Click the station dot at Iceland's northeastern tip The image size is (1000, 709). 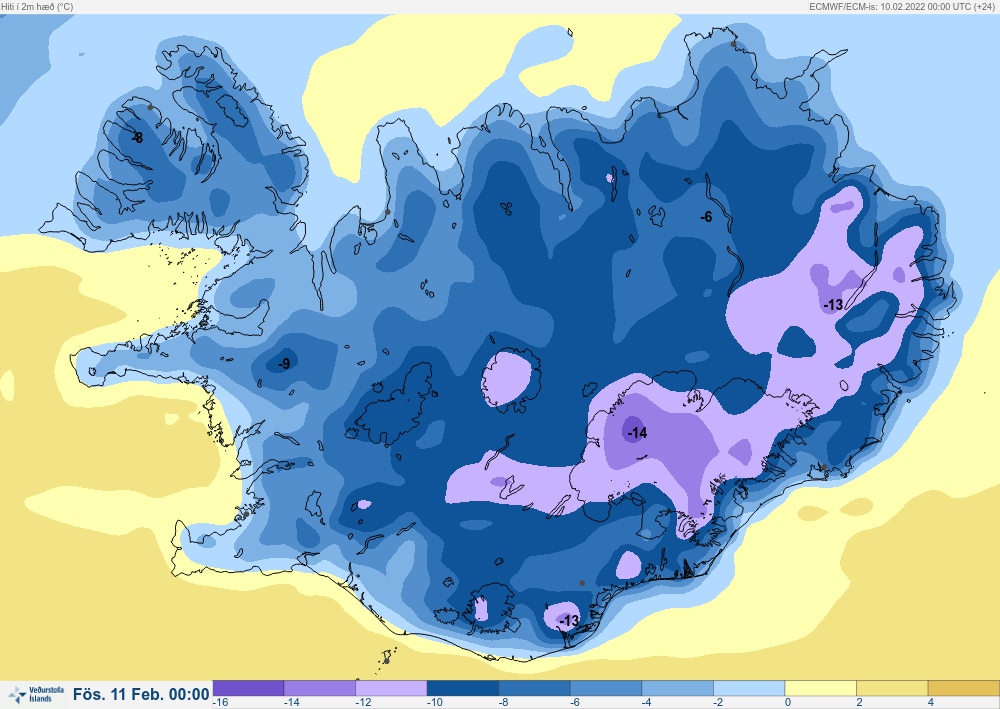[733, 44]
